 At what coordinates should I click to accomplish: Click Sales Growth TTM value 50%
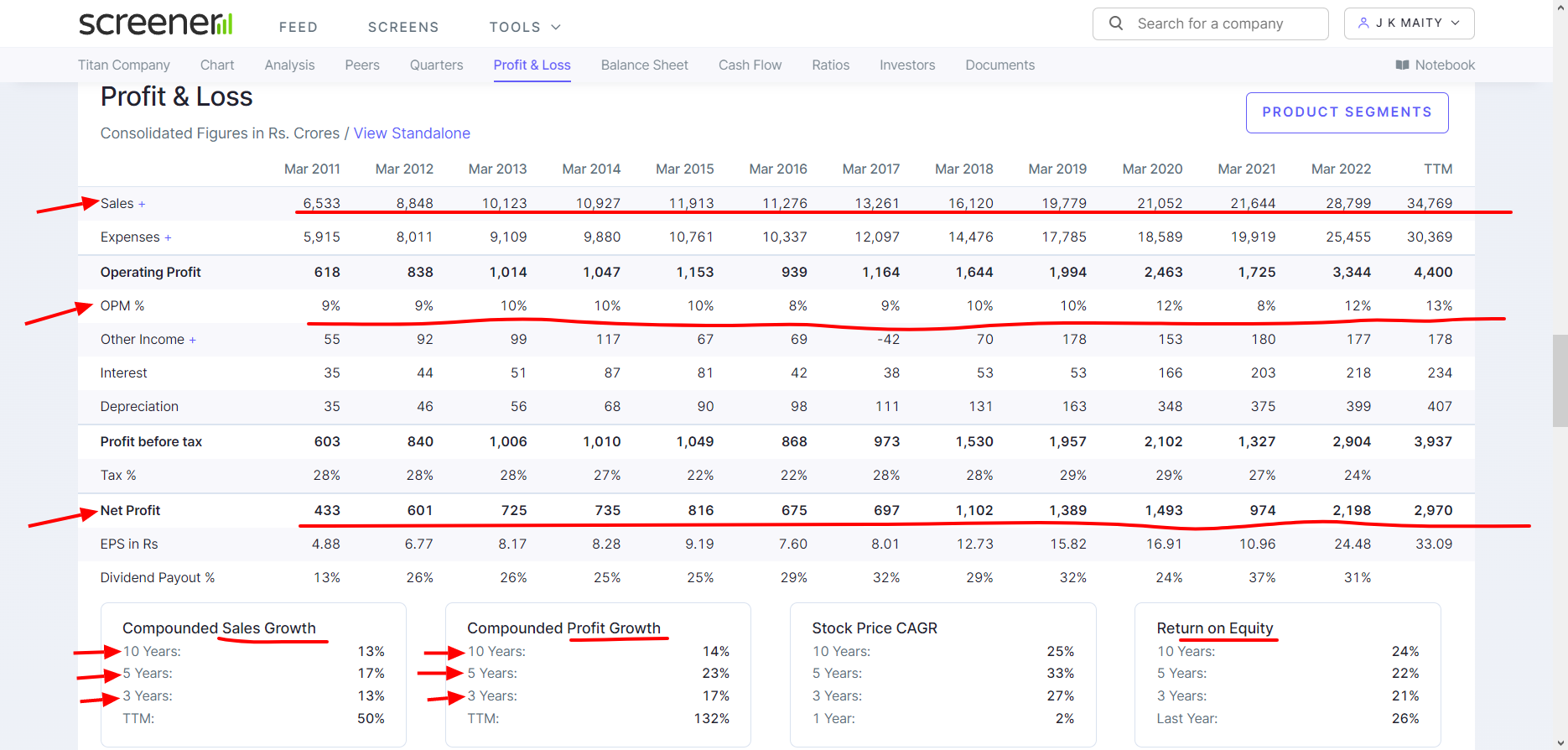pyautogui.click(x=371, y=718)
